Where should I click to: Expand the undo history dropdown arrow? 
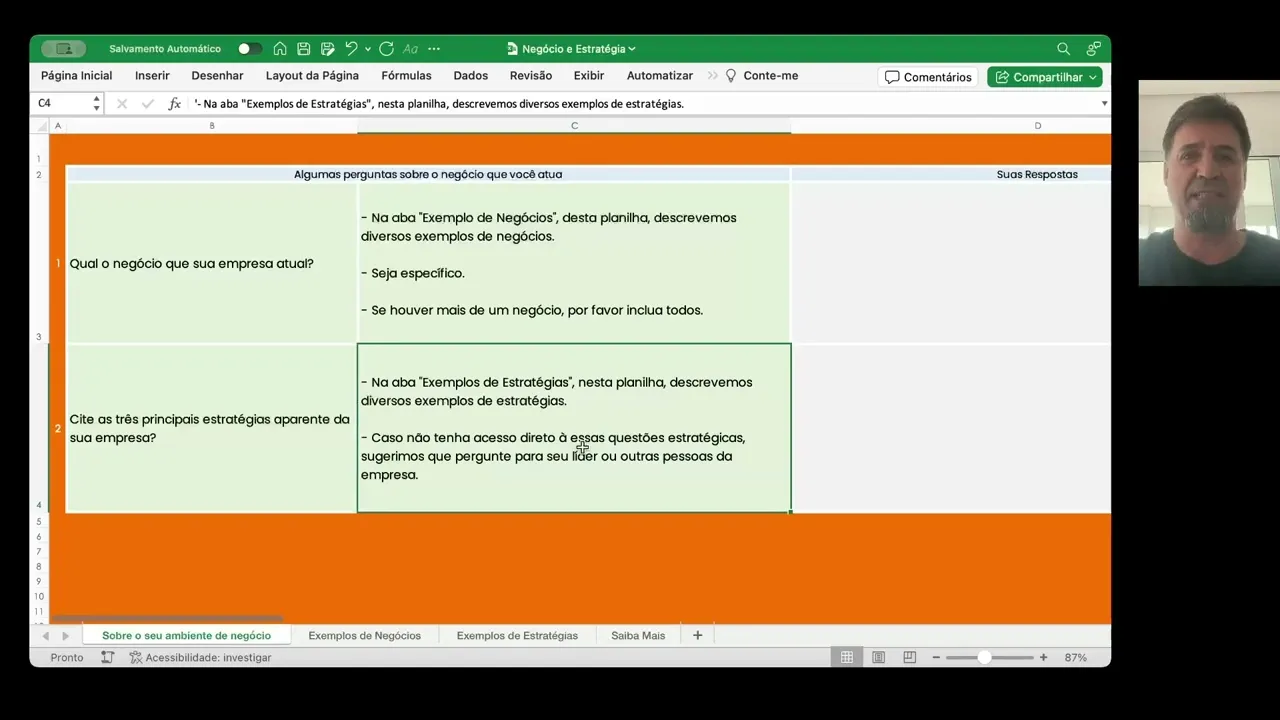[x=368, y=49]
